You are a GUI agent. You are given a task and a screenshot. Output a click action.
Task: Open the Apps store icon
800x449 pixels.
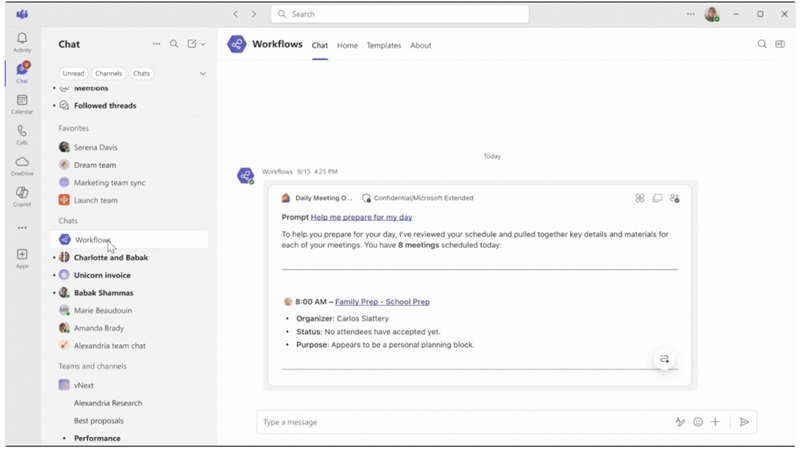22,258
